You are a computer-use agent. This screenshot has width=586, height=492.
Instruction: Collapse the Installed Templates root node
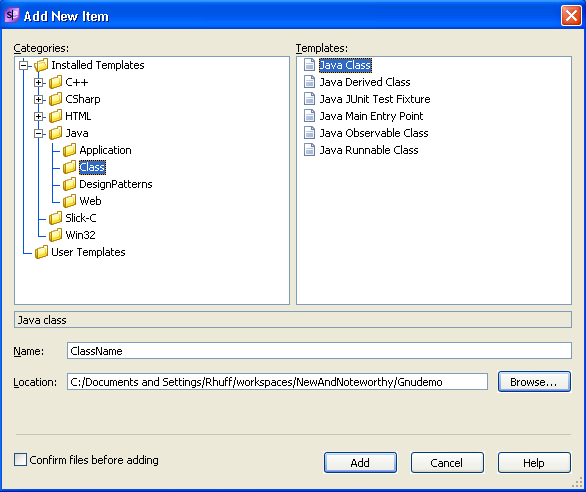[24, 65]
